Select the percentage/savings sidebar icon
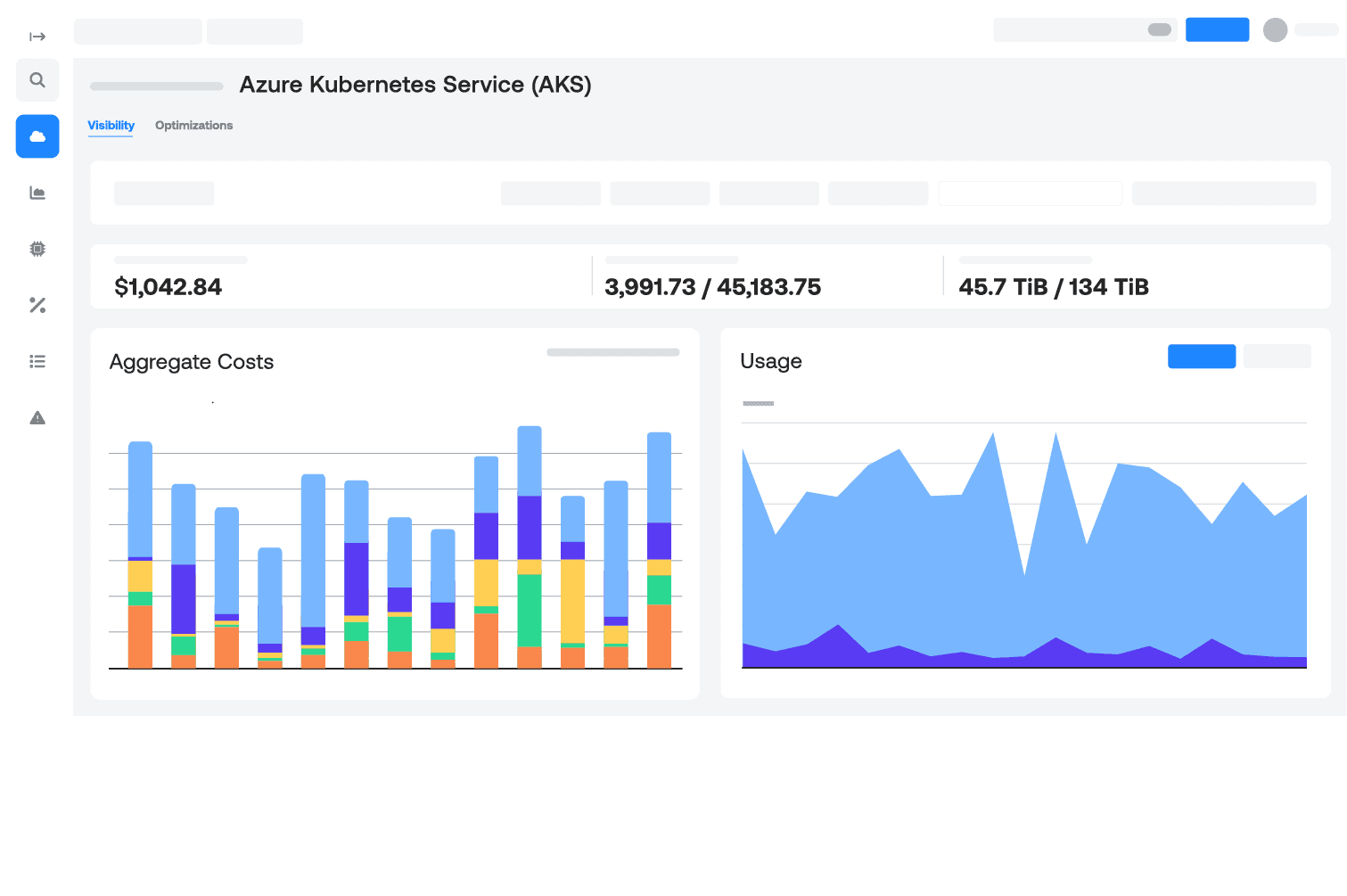 [x=37, y=305]
